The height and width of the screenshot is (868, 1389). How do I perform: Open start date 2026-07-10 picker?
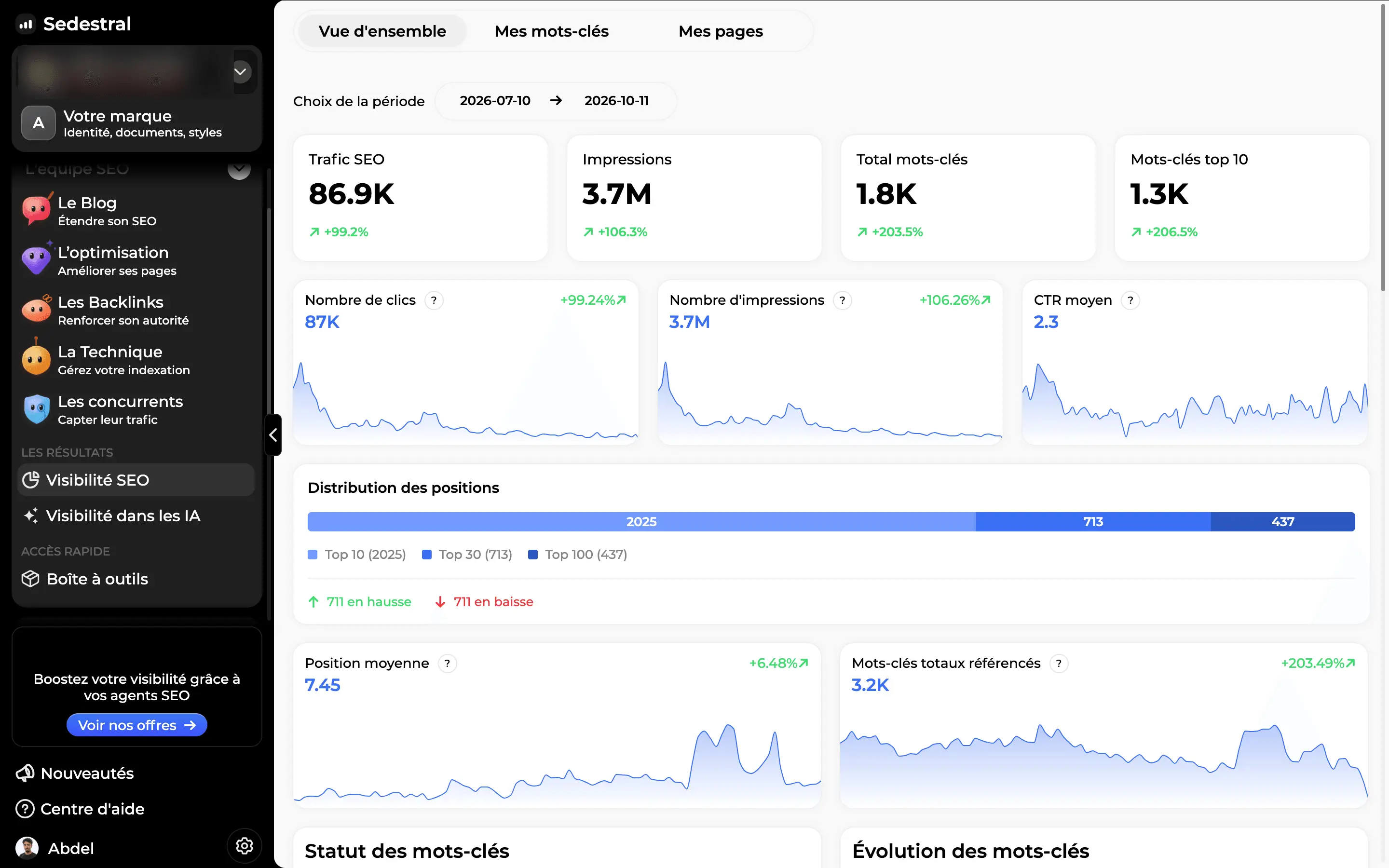[x=495, y=101]
